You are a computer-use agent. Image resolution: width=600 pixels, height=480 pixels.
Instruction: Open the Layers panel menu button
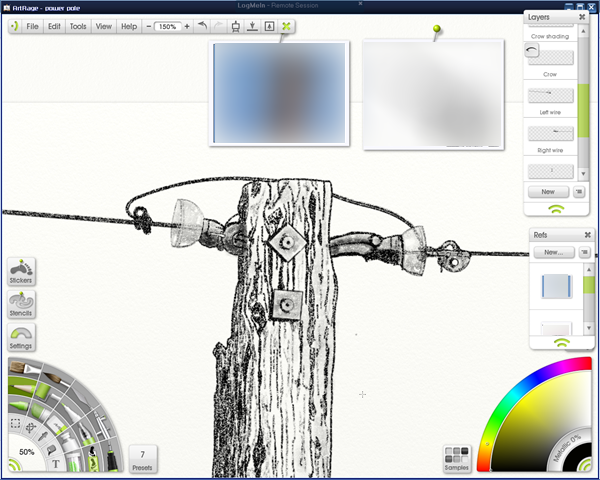[x=579, y=192]
